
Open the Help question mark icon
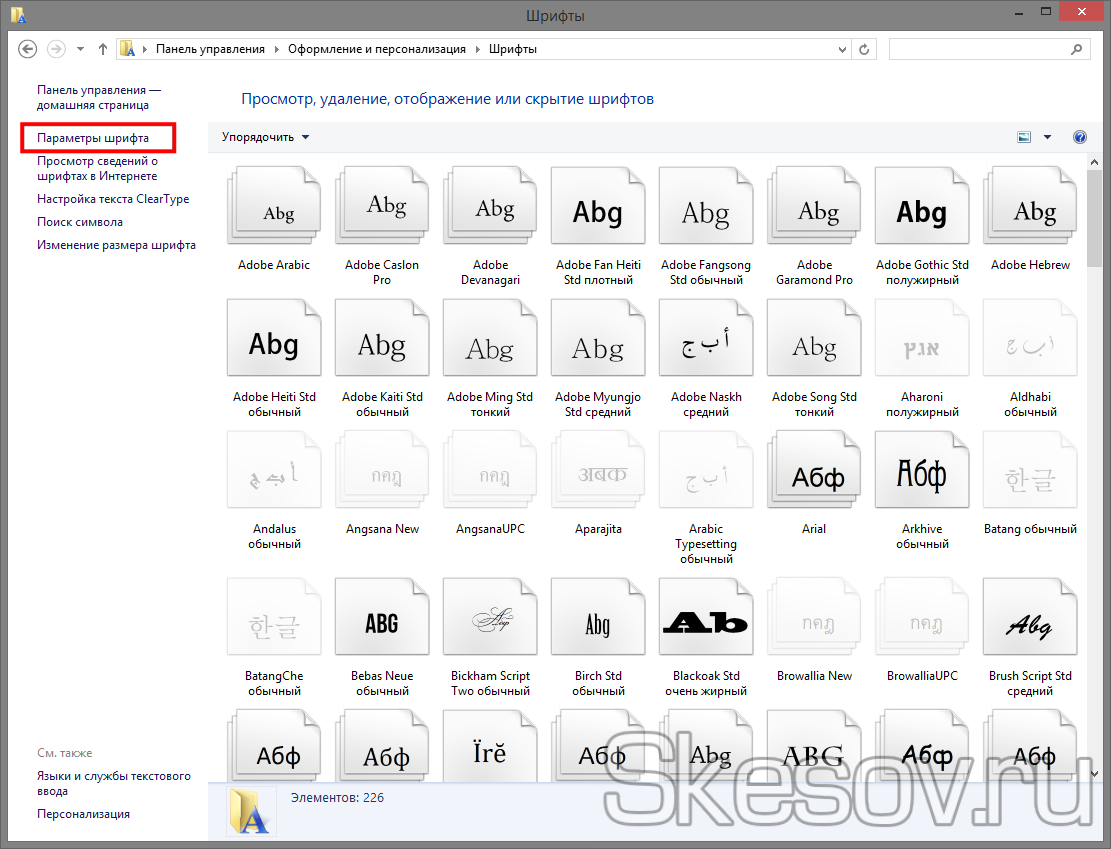1079,137
